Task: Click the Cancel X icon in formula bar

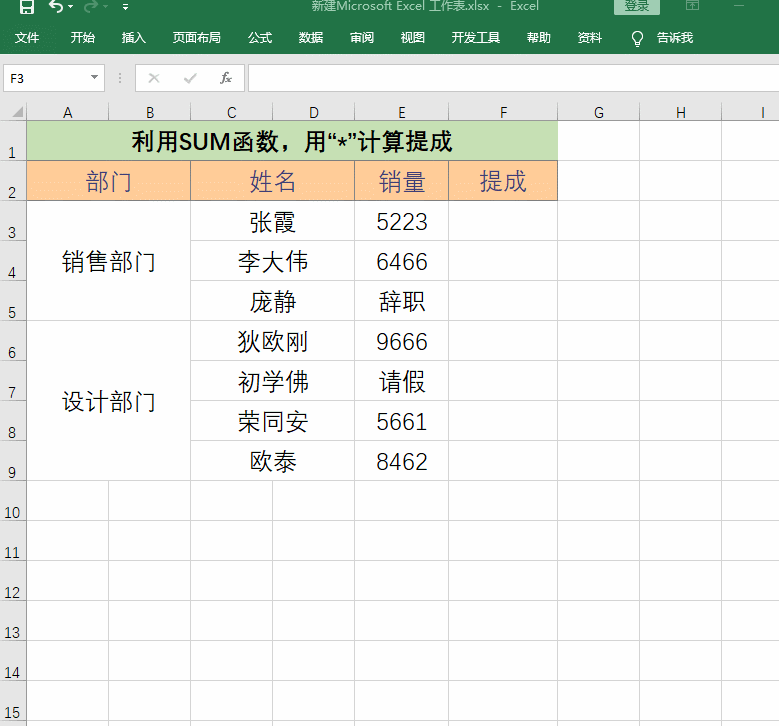Action: point(154,78)
